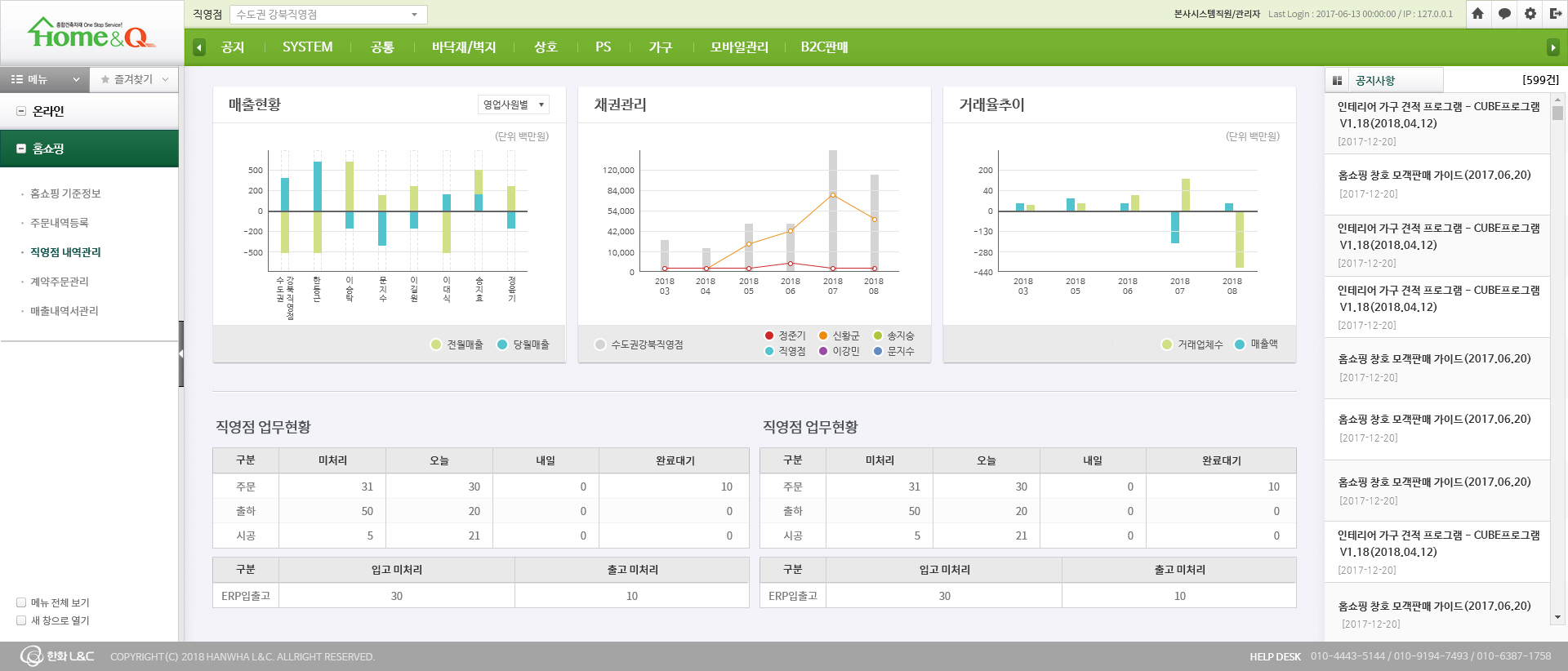Open 직영점 내역관리 page
This screenshot has height=671, width=1568.
(65, 252)
